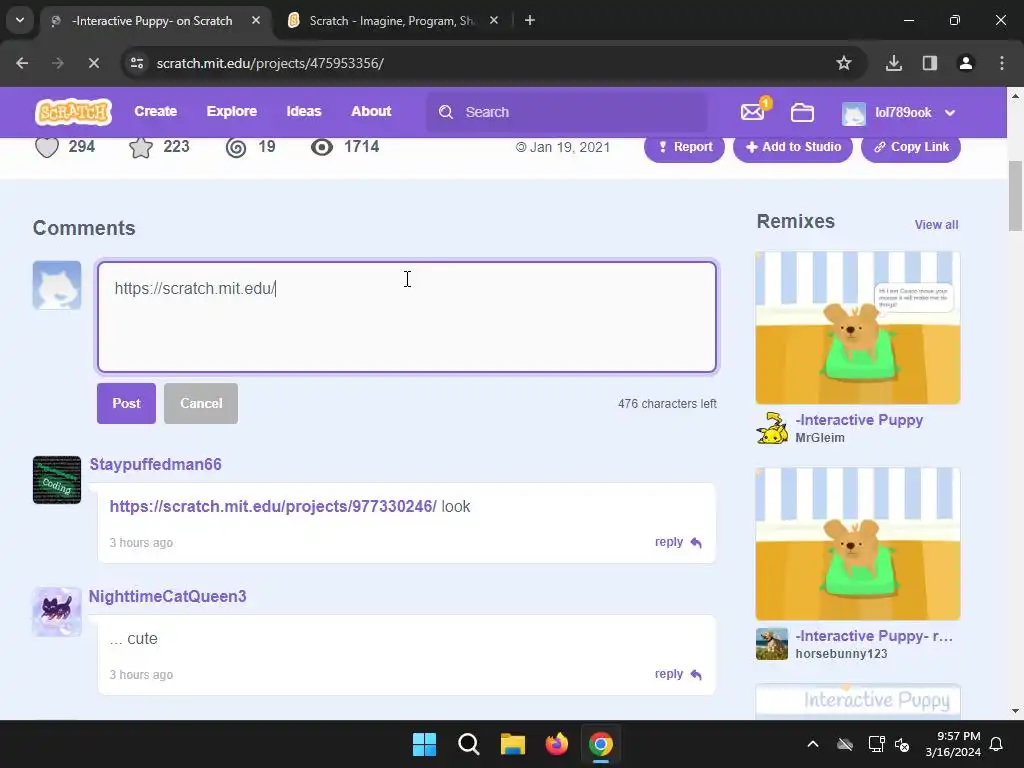Reply to NighttimeCatQueen3's cute comment
The height and width of the screenshot is (768, 1024).
pyautogui.click(x=678, y=674)
